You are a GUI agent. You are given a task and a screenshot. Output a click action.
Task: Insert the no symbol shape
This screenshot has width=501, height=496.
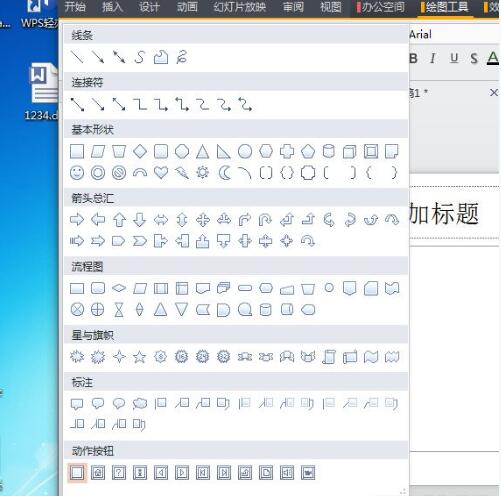[x=119, y=173]
